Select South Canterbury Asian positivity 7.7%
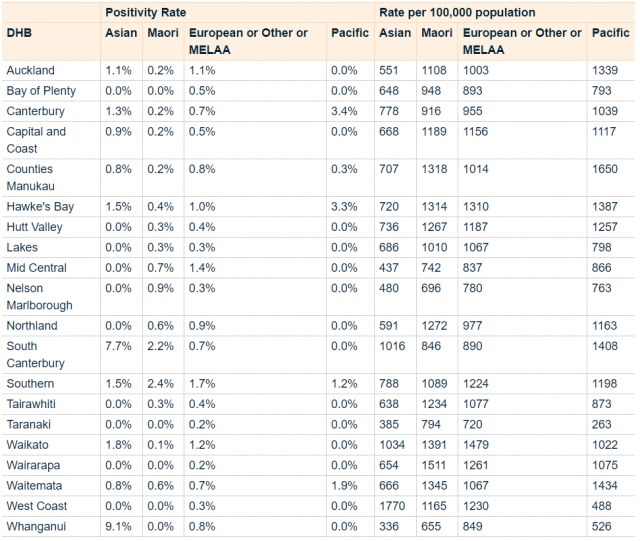Viewport: 640px width, 541px height. (x=118, y=346)
